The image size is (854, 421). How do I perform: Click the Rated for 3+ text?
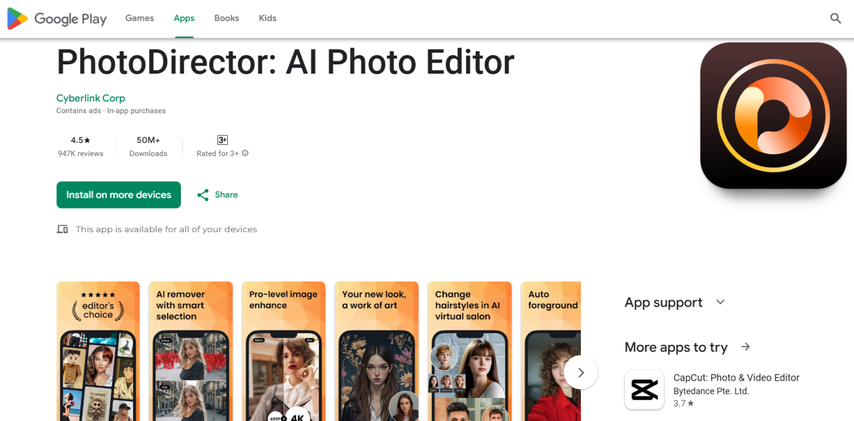(x=217, y=154)
